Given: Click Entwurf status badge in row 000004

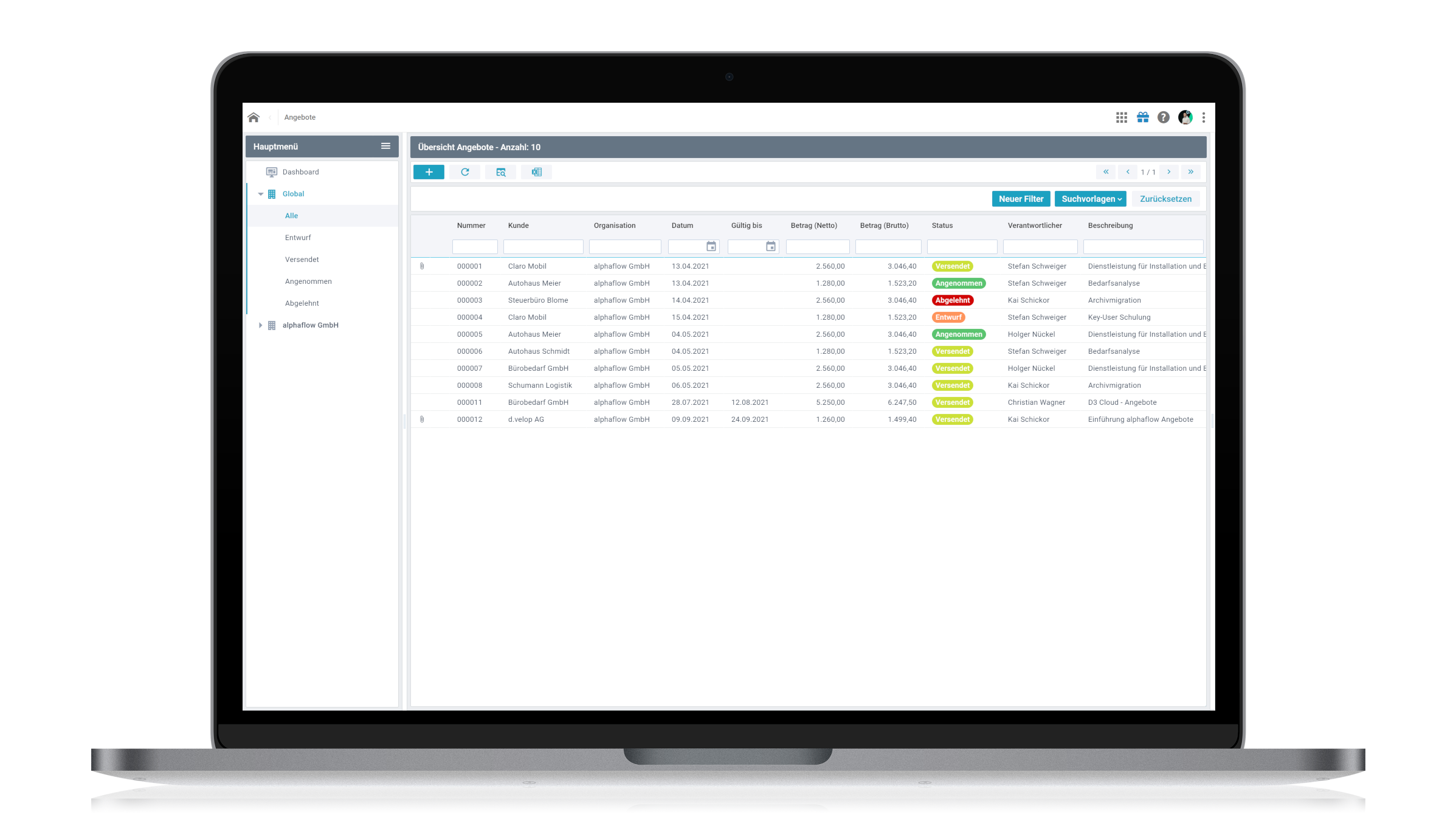Looking at the screenshot, I should [x=948, y=317].
